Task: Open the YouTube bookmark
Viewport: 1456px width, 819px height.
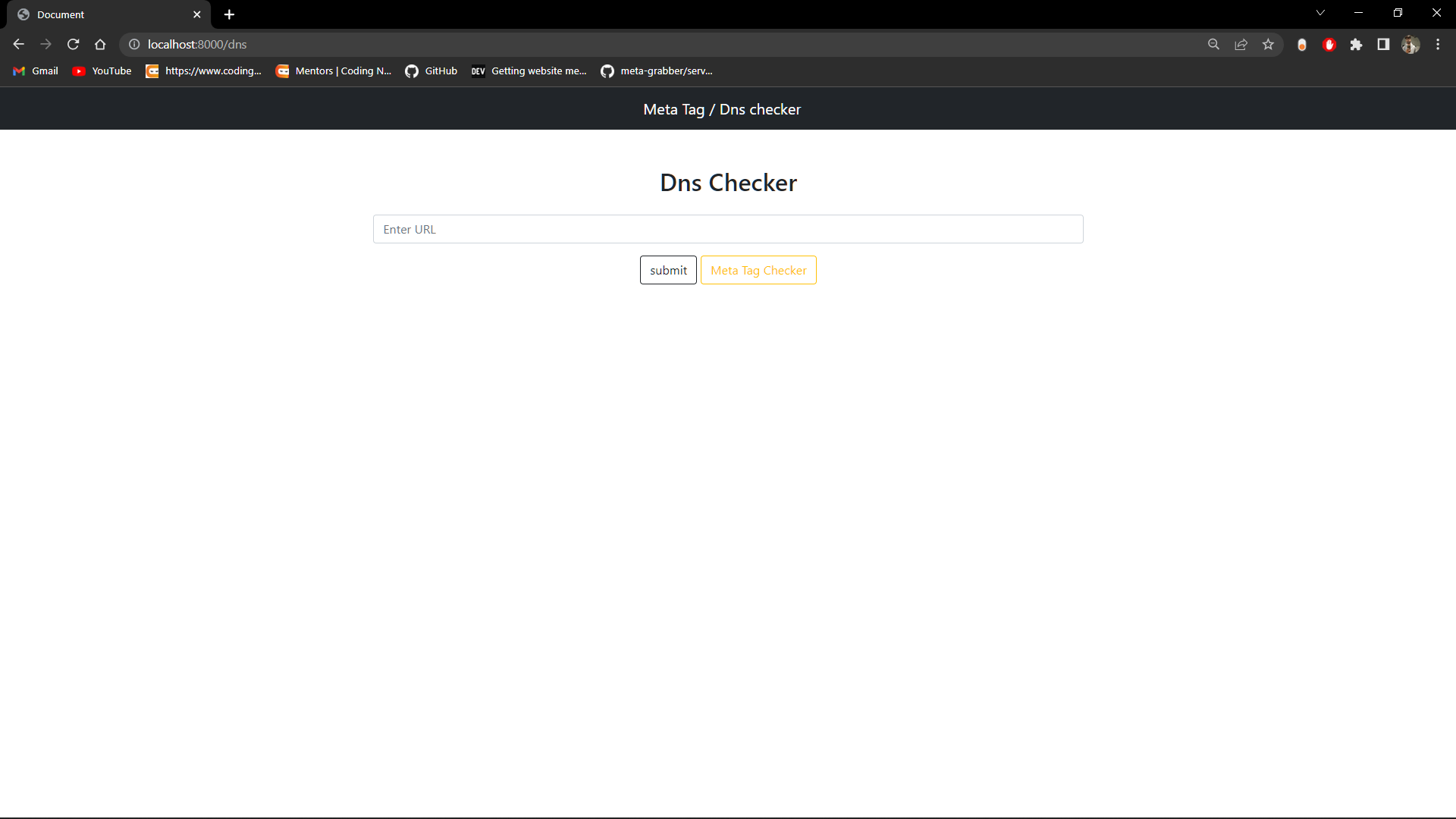Action: [x=102, y=71]
